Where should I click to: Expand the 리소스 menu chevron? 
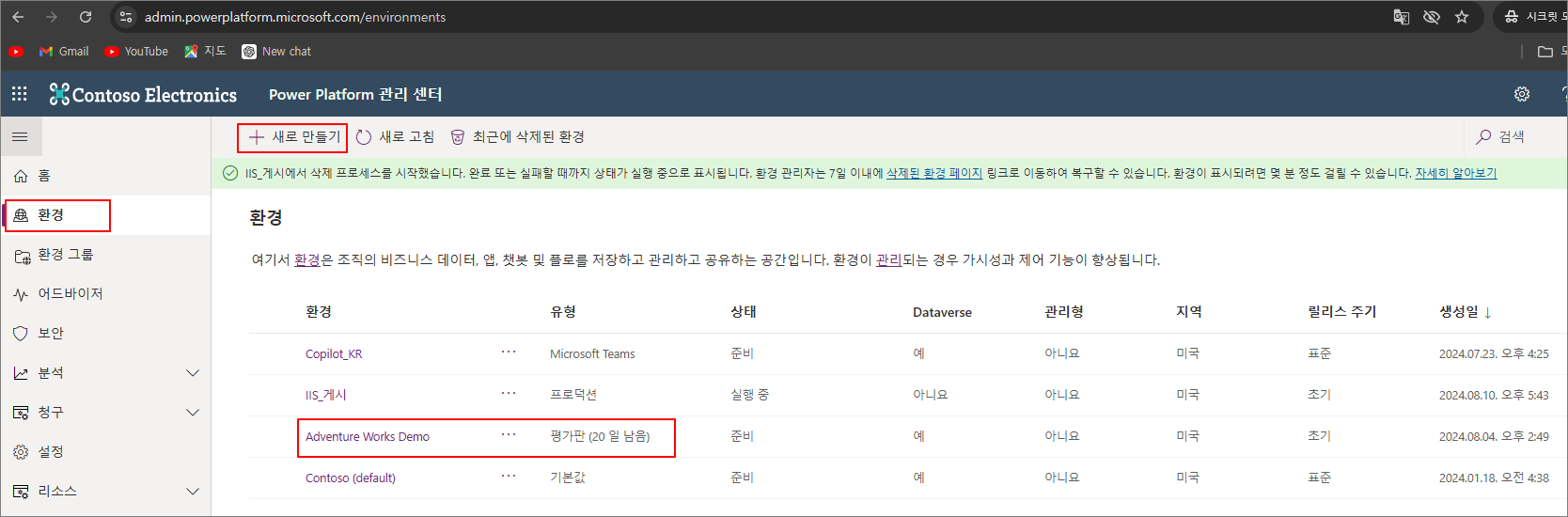(x=193, y=492)
